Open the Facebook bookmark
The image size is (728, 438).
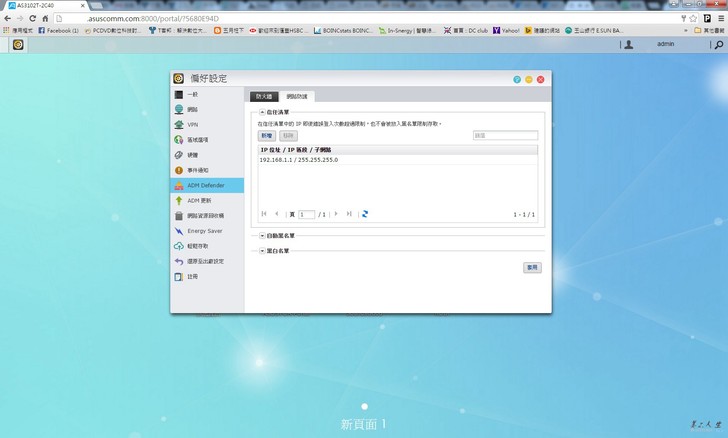(58, 30)
